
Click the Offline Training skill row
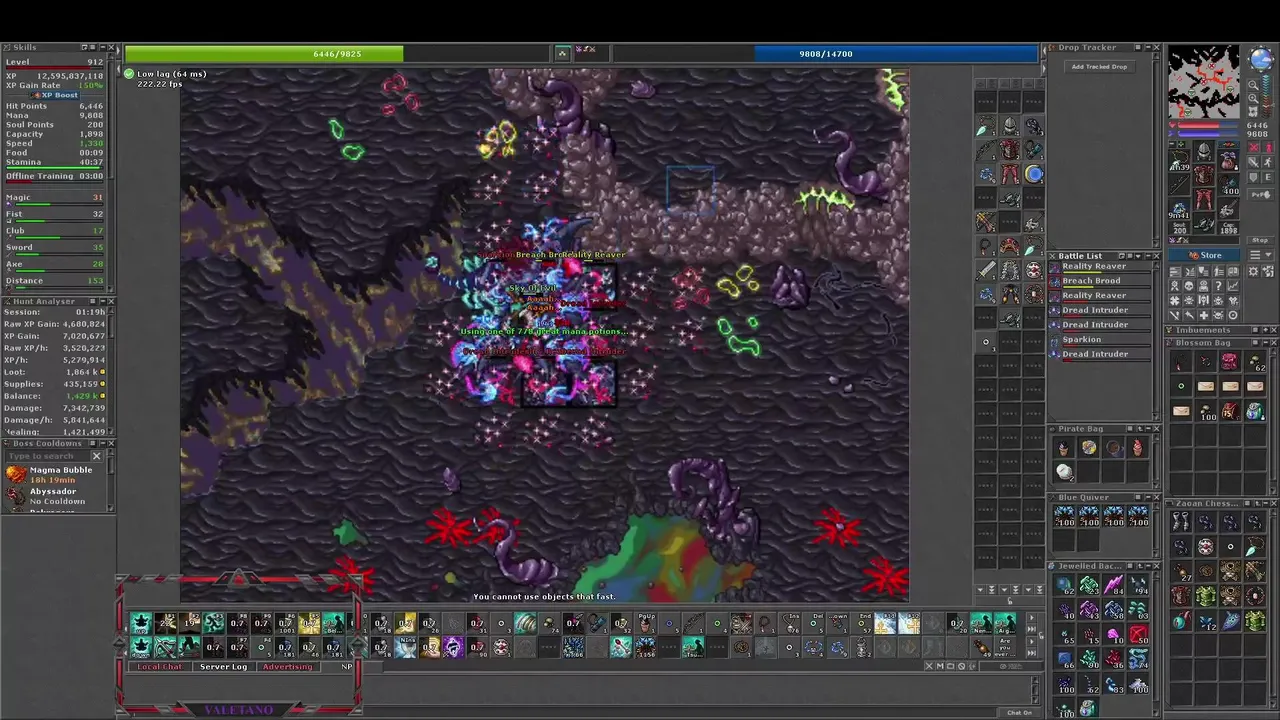pyautogui.click(x=55, y=177)
